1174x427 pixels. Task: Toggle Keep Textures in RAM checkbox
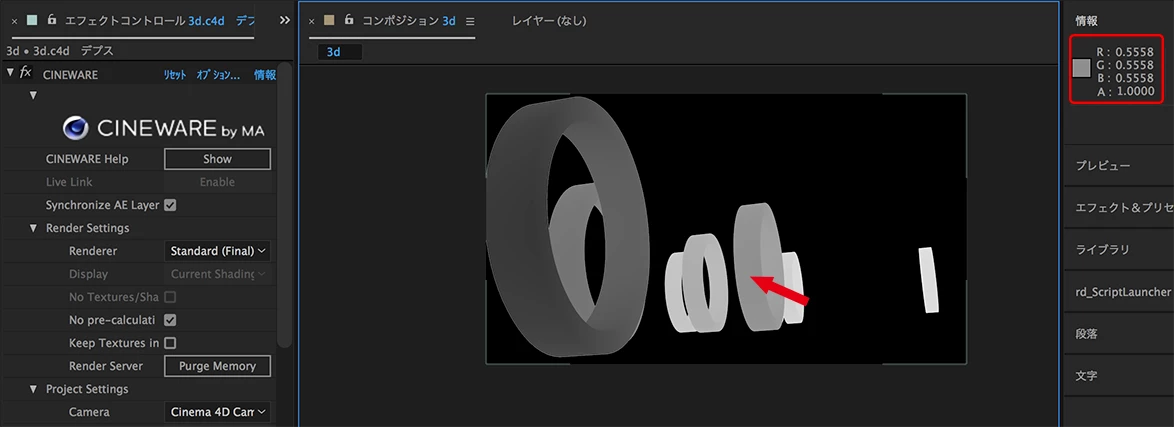point(170,343)
